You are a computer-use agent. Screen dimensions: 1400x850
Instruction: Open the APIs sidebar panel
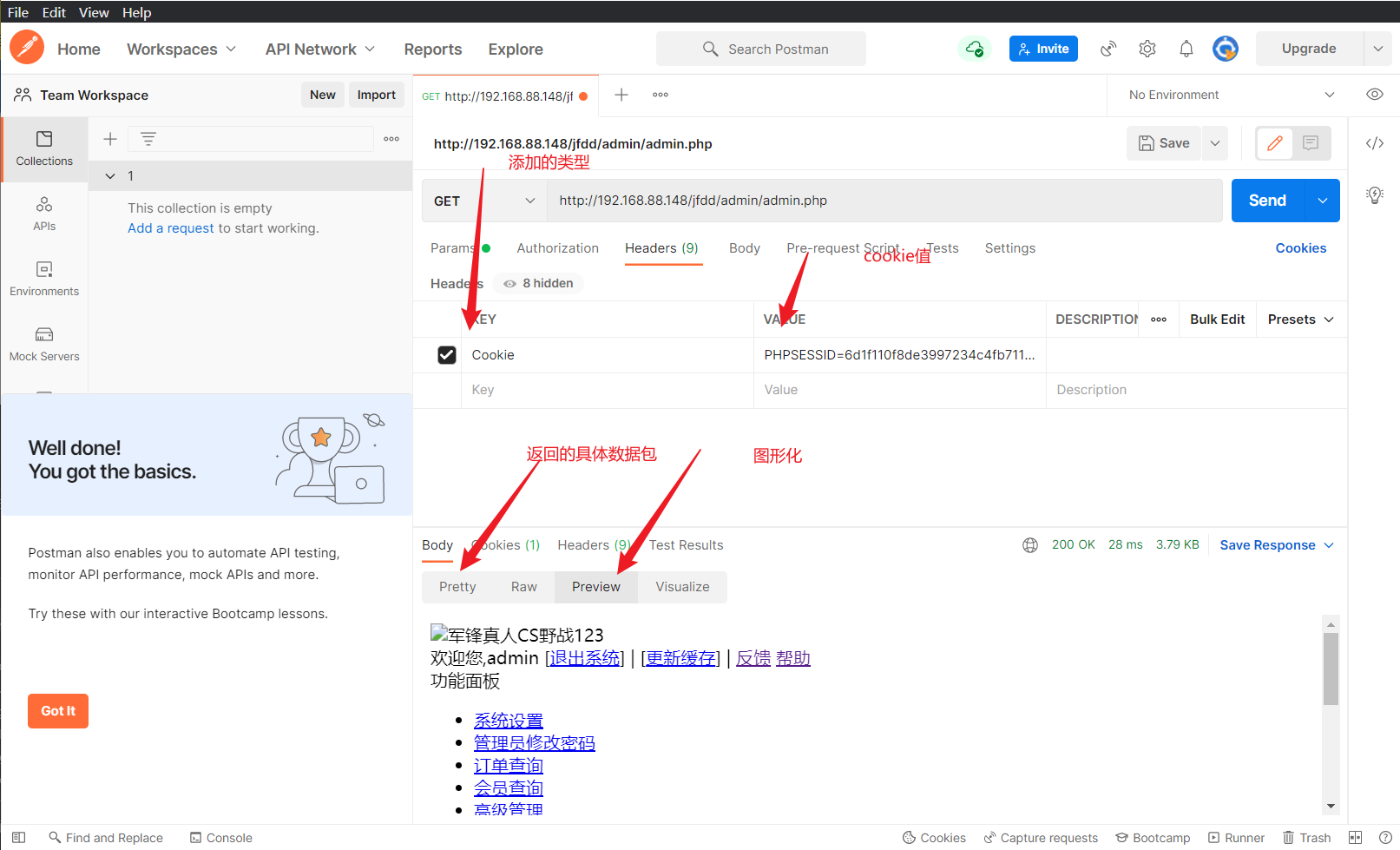(44, 214)
